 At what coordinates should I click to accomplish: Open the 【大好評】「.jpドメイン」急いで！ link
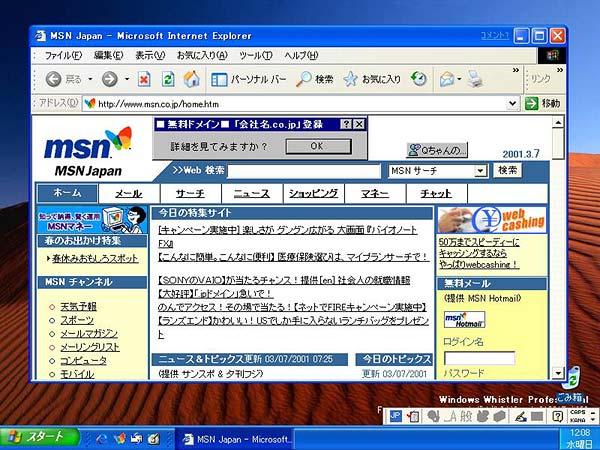215,294
